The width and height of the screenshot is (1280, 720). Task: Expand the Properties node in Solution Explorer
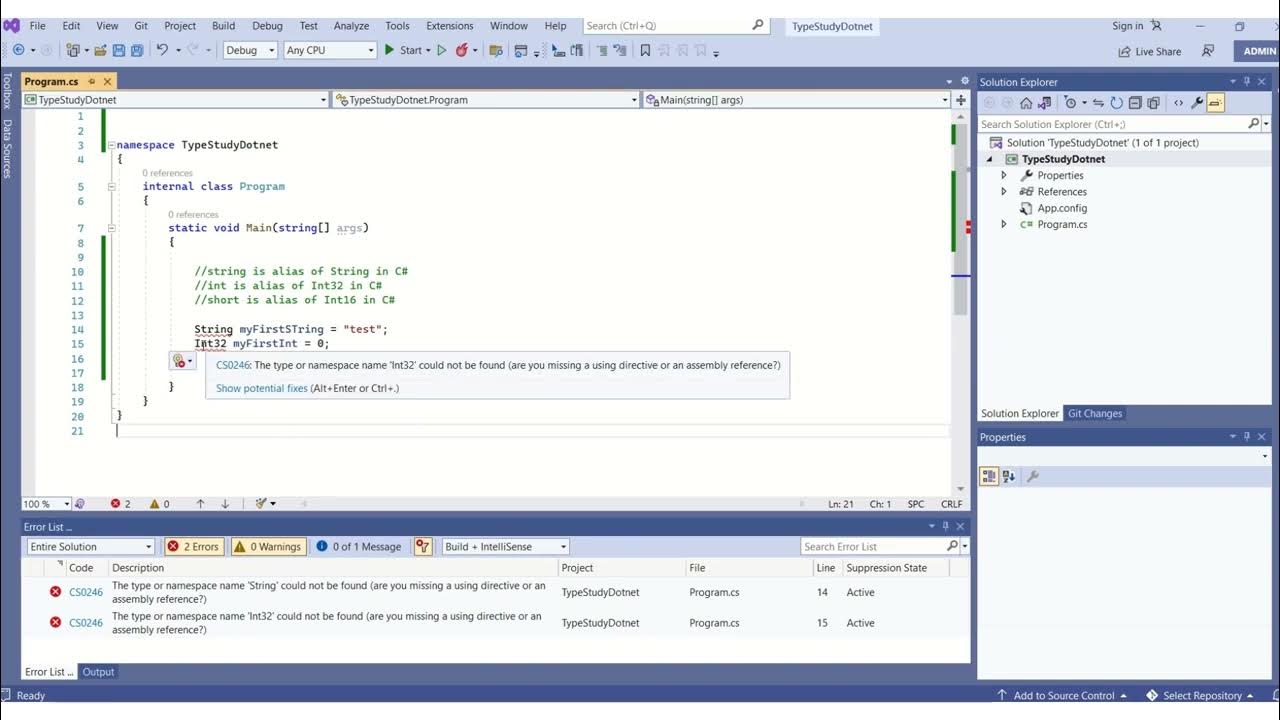[1004, 175]
